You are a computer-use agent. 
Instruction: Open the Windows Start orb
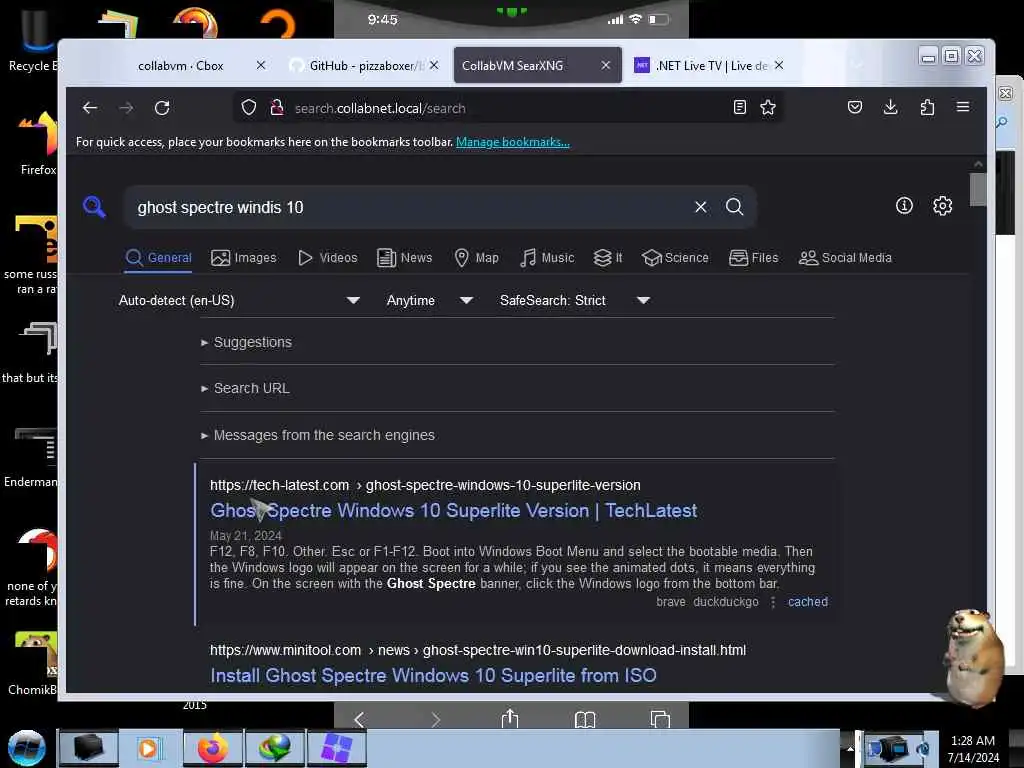[x=27, y=748]
